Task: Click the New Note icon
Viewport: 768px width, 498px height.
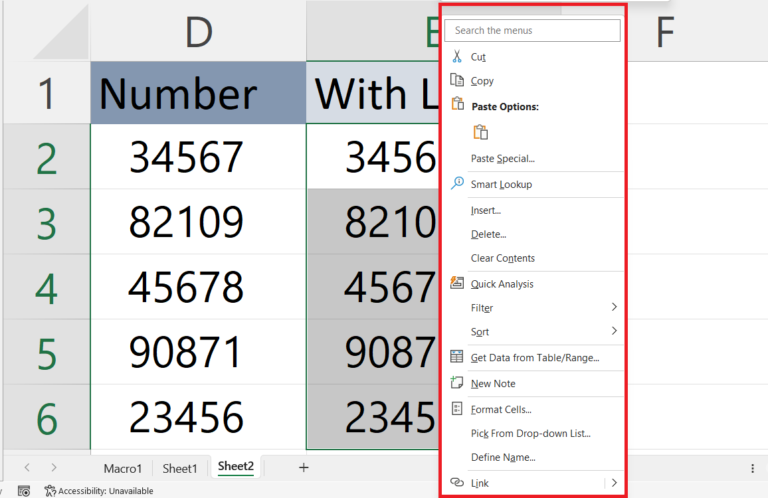Action: coord(457,384)
